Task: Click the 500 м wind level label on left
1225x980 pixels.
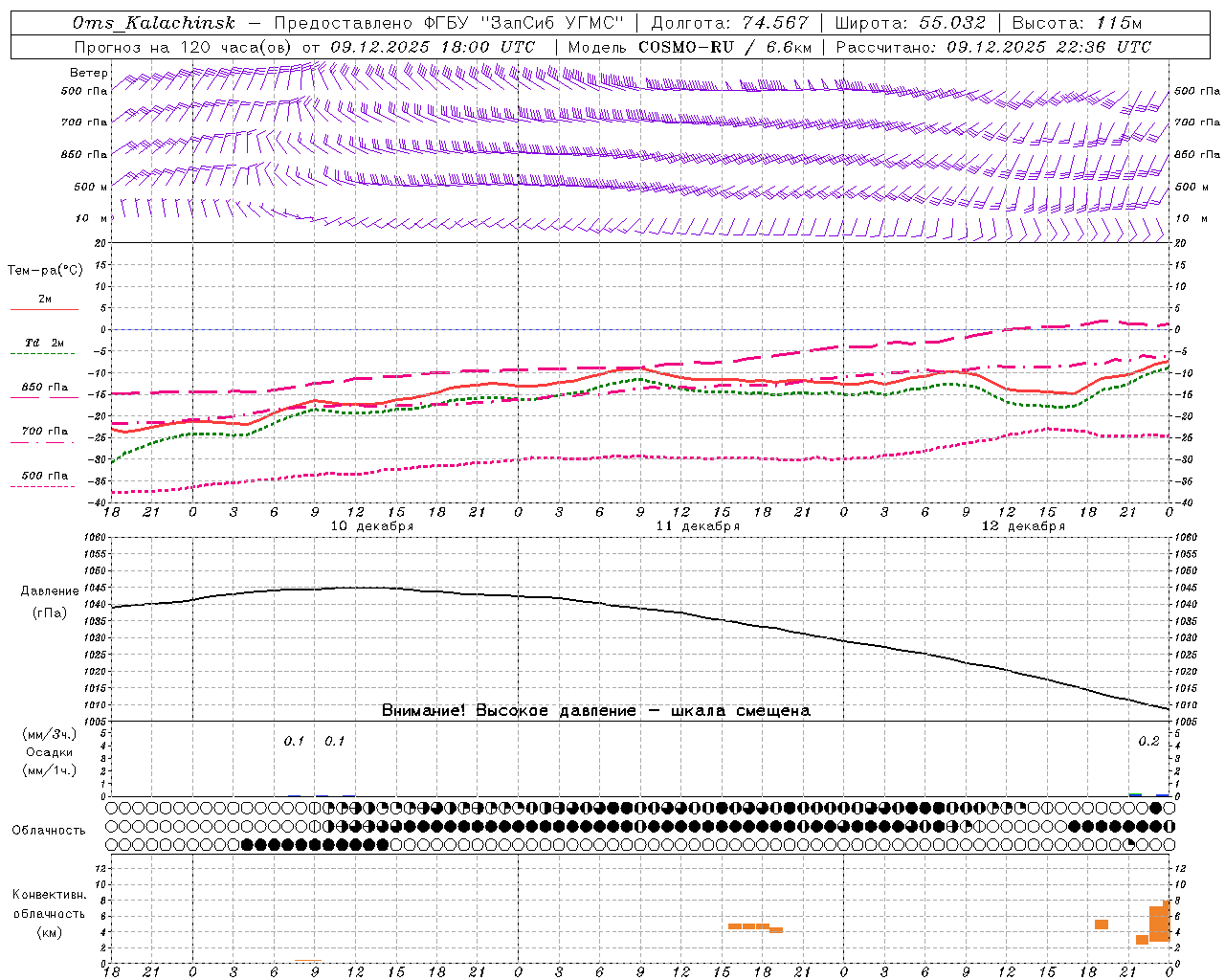Action: point(91,187)
